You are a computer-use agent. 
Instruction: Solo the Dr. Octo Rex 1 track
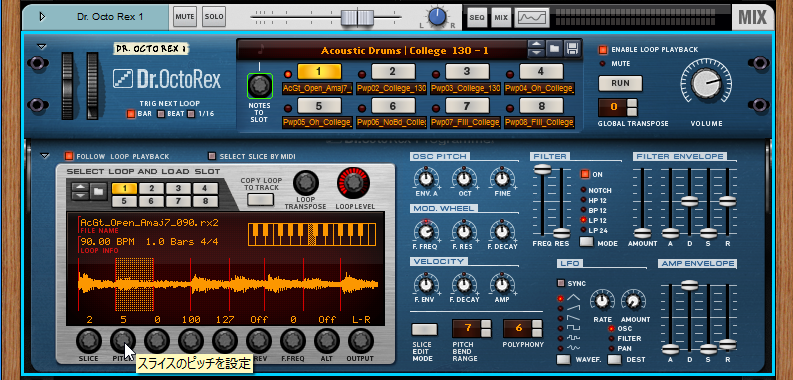pyautogui.click(x=214, y=17)
